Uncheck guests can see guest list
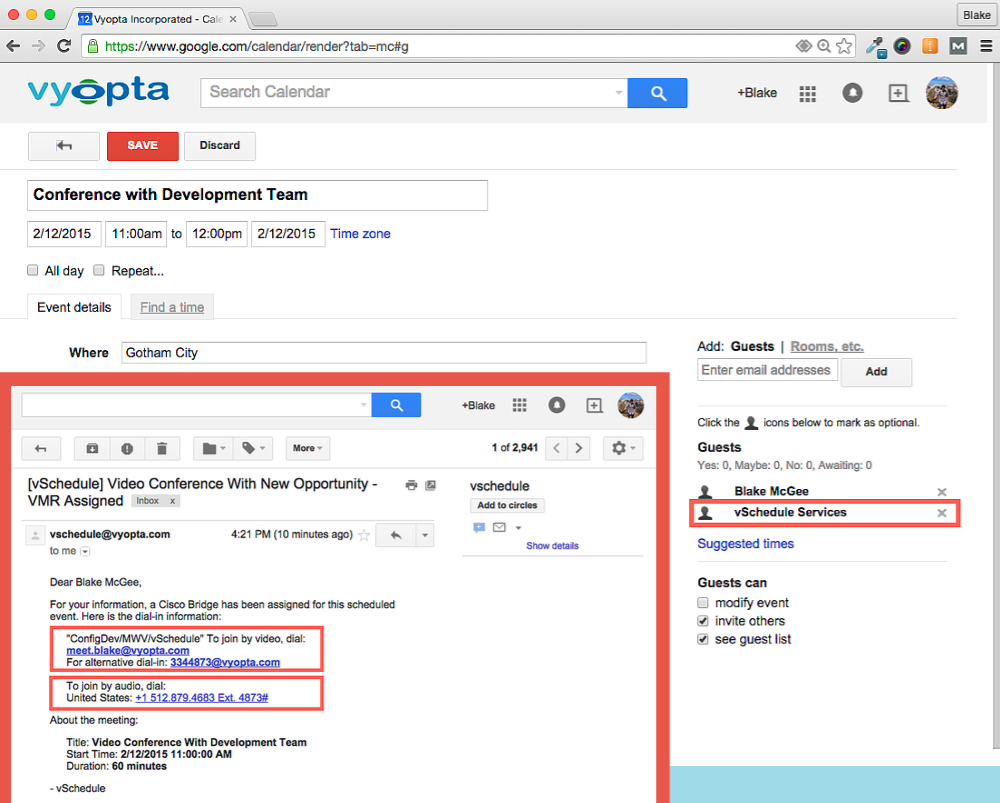 703,640
